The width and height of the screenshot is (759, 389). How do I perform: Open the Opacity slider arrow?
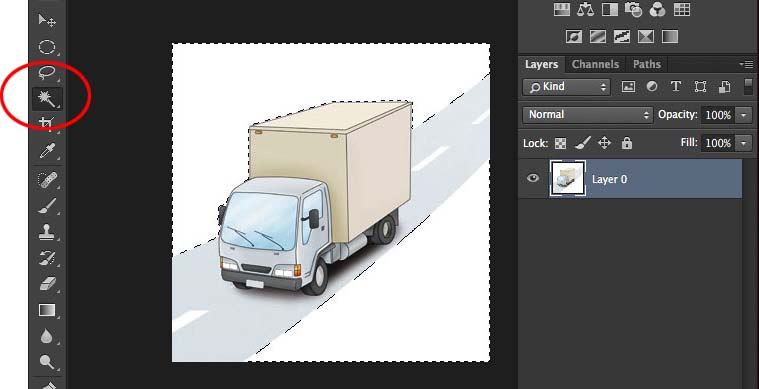click(x=744, y=115)
